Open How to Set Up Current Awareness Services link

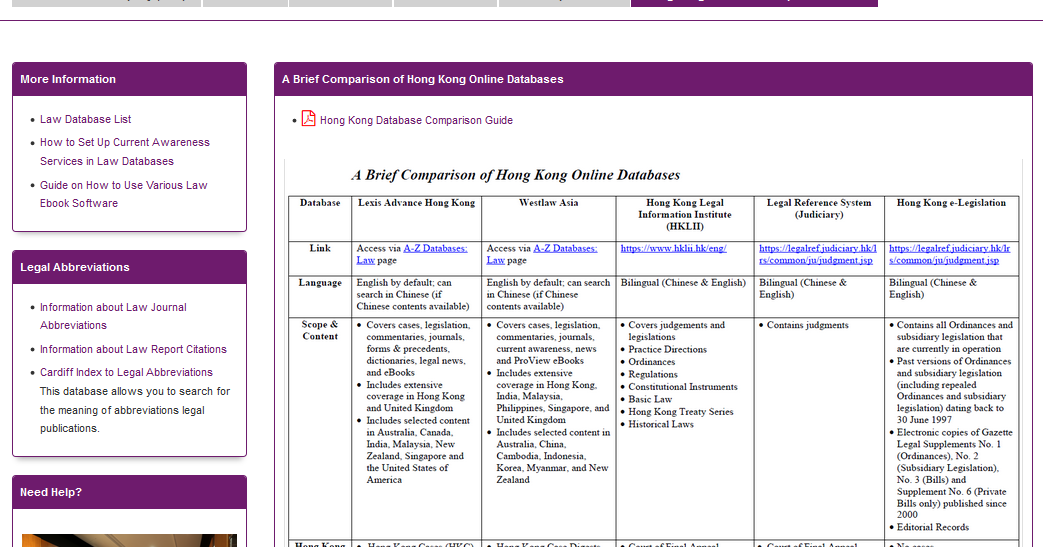tap(124, 152)
